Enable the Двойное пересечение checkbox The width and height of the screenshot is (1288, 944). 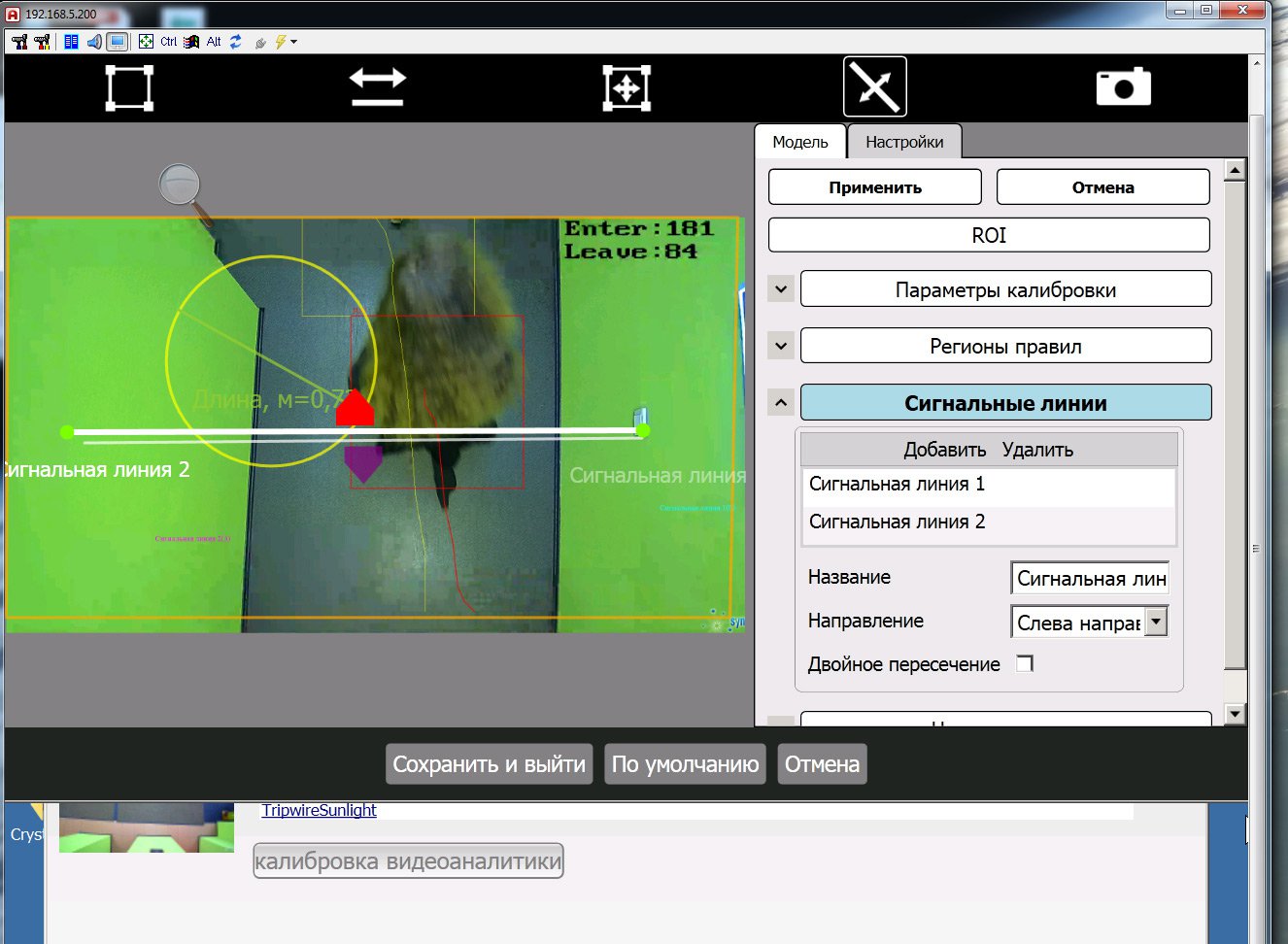[x=1024, y=663]
